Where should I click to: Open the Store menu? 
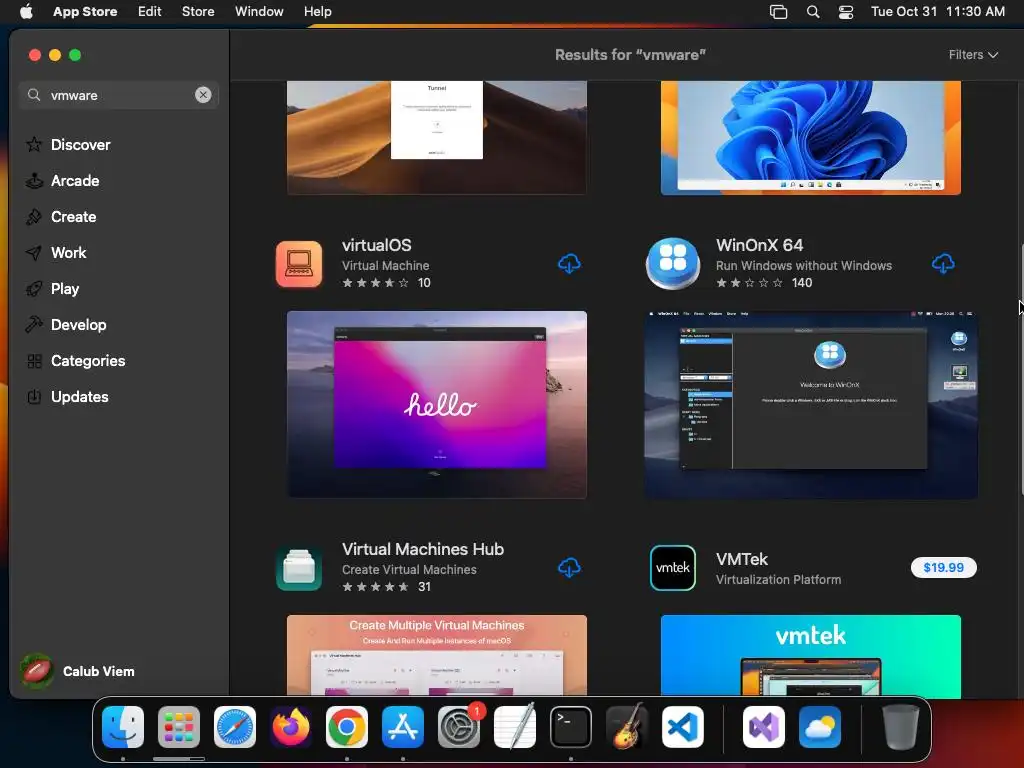tap(198, 12)
